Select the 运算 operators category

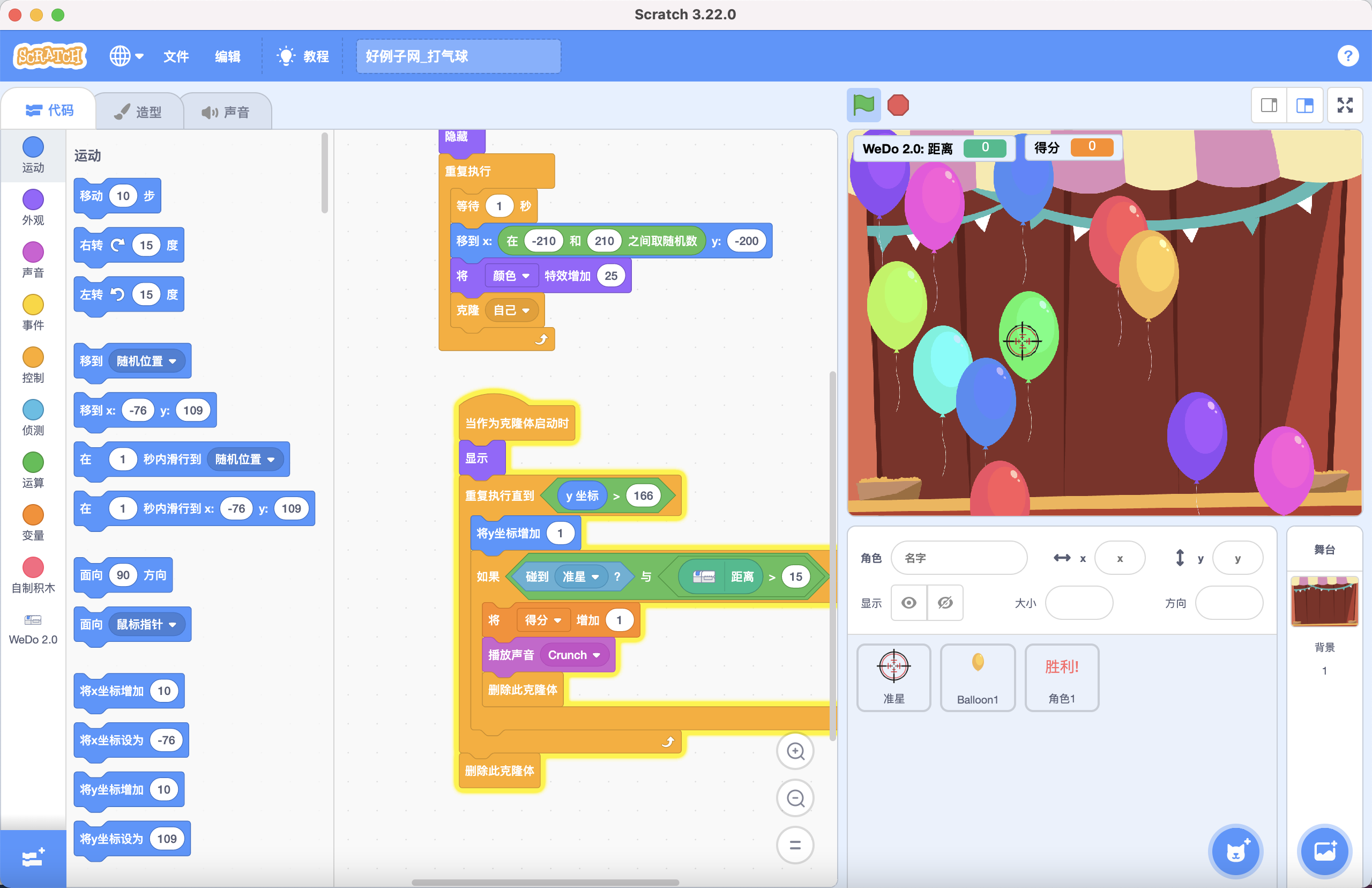click(33, 469)
